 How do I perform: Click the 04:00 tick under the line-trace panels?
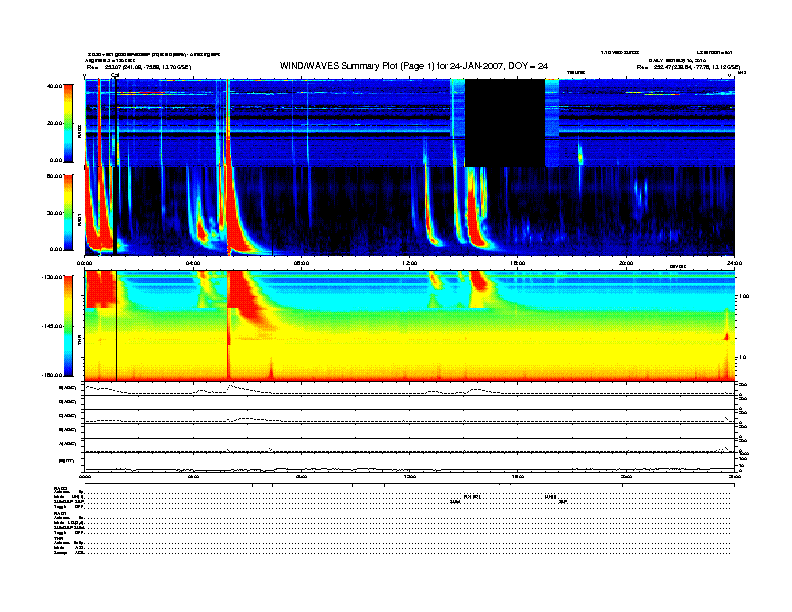[x=193, y=477]
